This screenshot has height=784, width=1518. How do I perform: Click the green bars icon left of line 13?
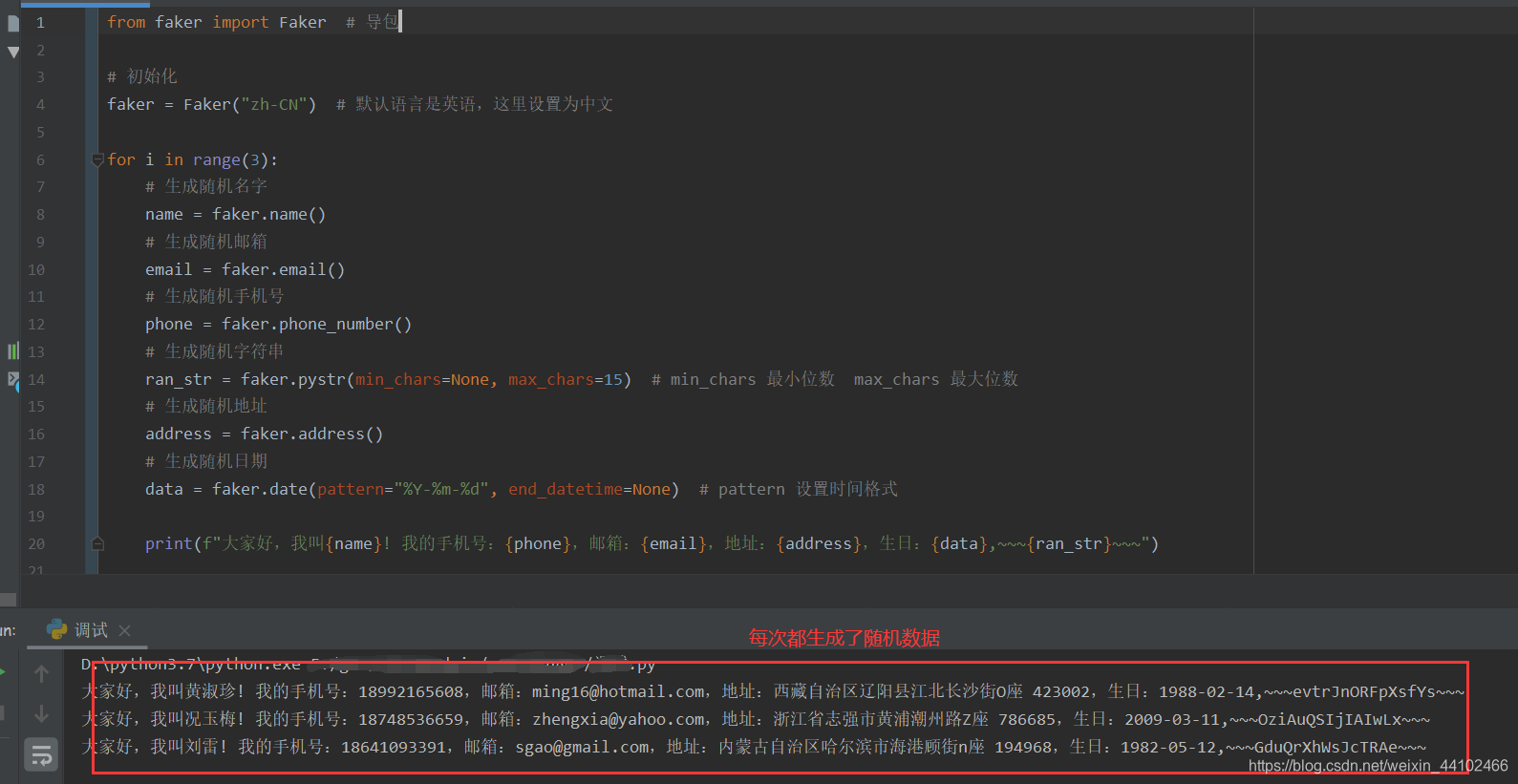(x=13, y=351)
